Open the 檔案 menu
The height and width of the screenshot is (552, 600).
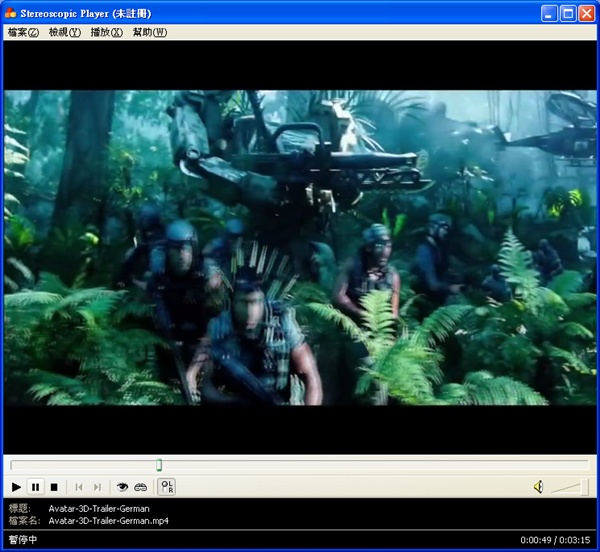click(23, 32)
